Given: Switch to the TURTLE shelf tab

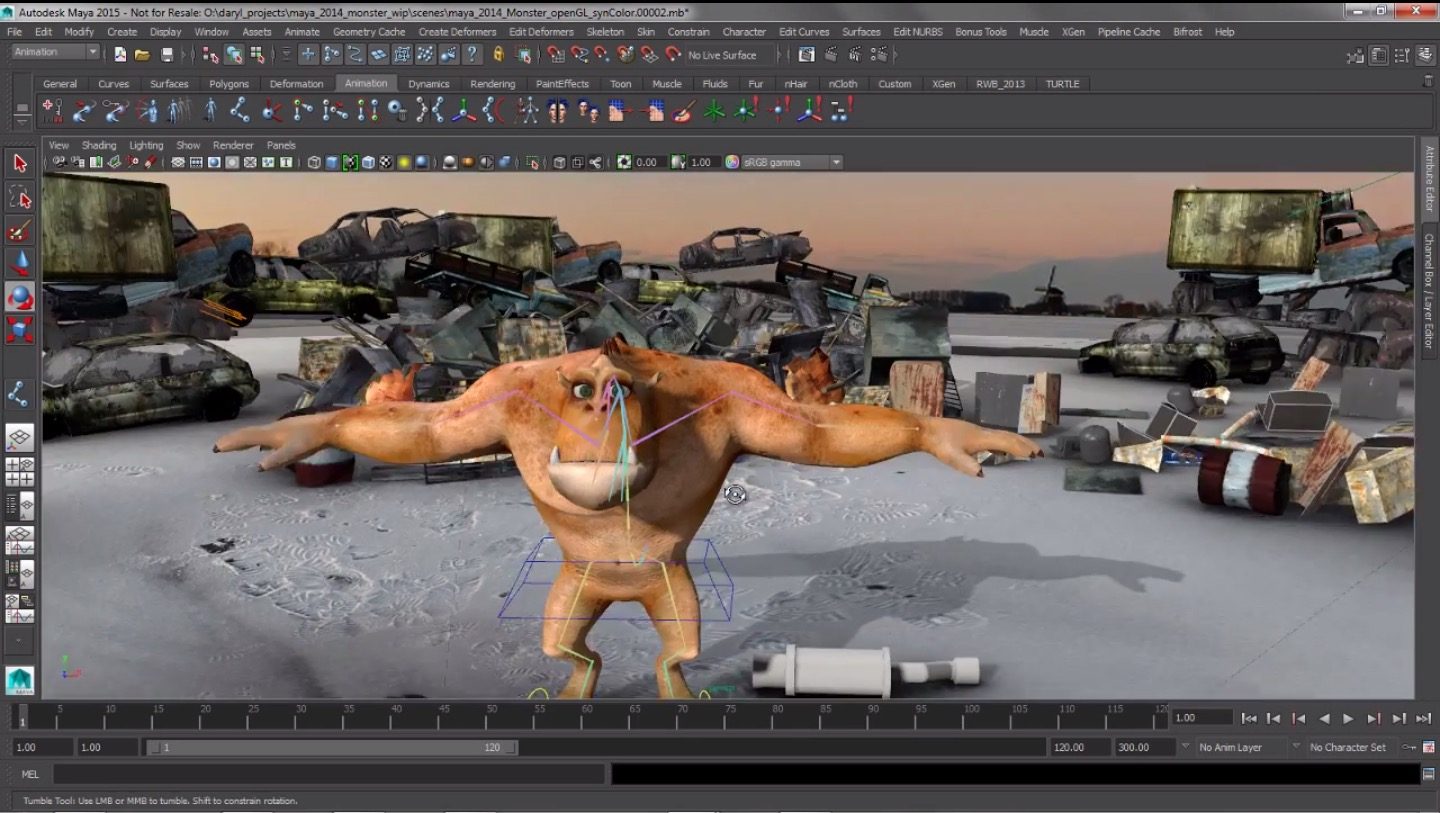Looking at the screenshot, I should [x=1062, y=84].
